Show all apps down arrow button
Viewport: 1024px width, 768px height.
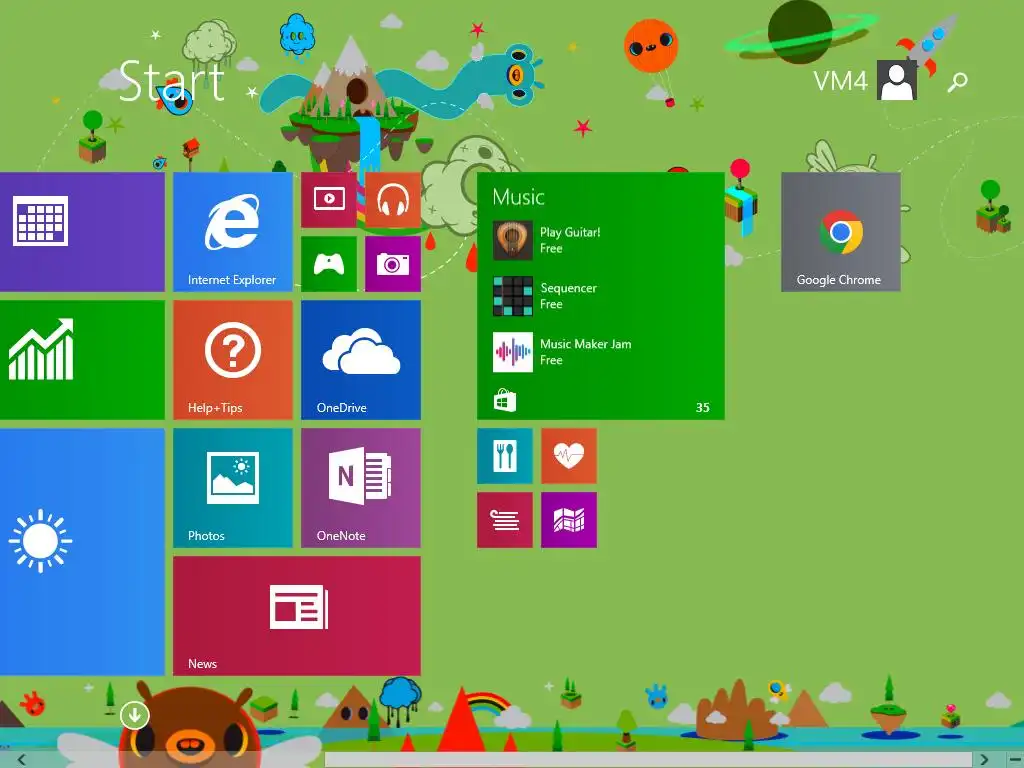pyautogui.click(x=135, y=716)
